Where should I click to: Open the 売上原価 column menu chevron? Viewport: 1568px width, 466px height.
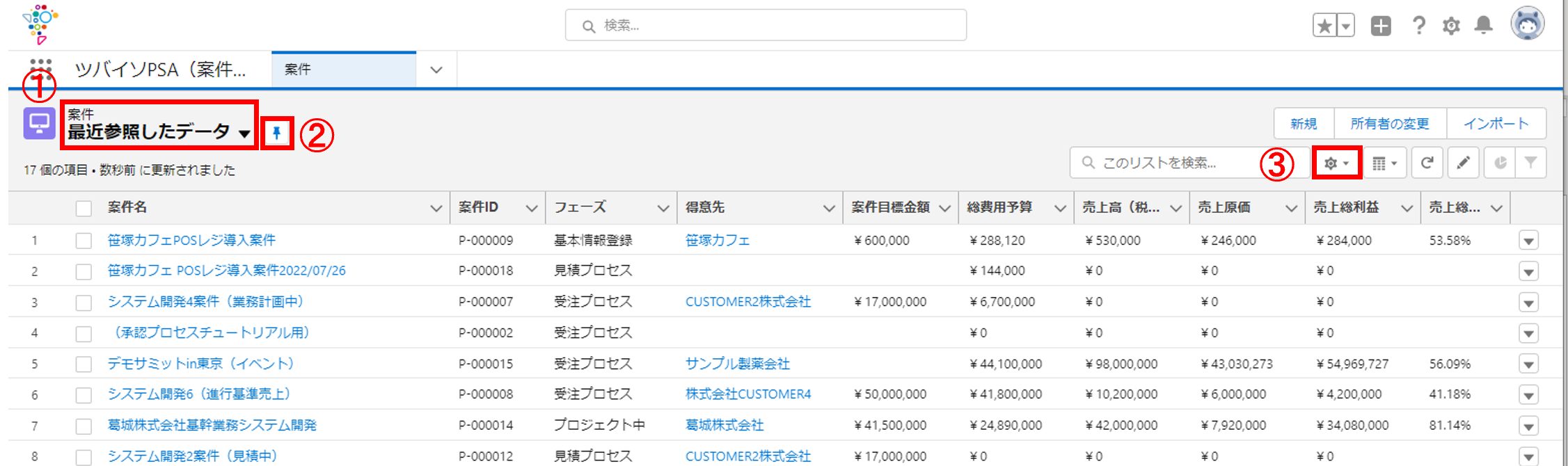pyautogui.click(x=1291, y=208)
